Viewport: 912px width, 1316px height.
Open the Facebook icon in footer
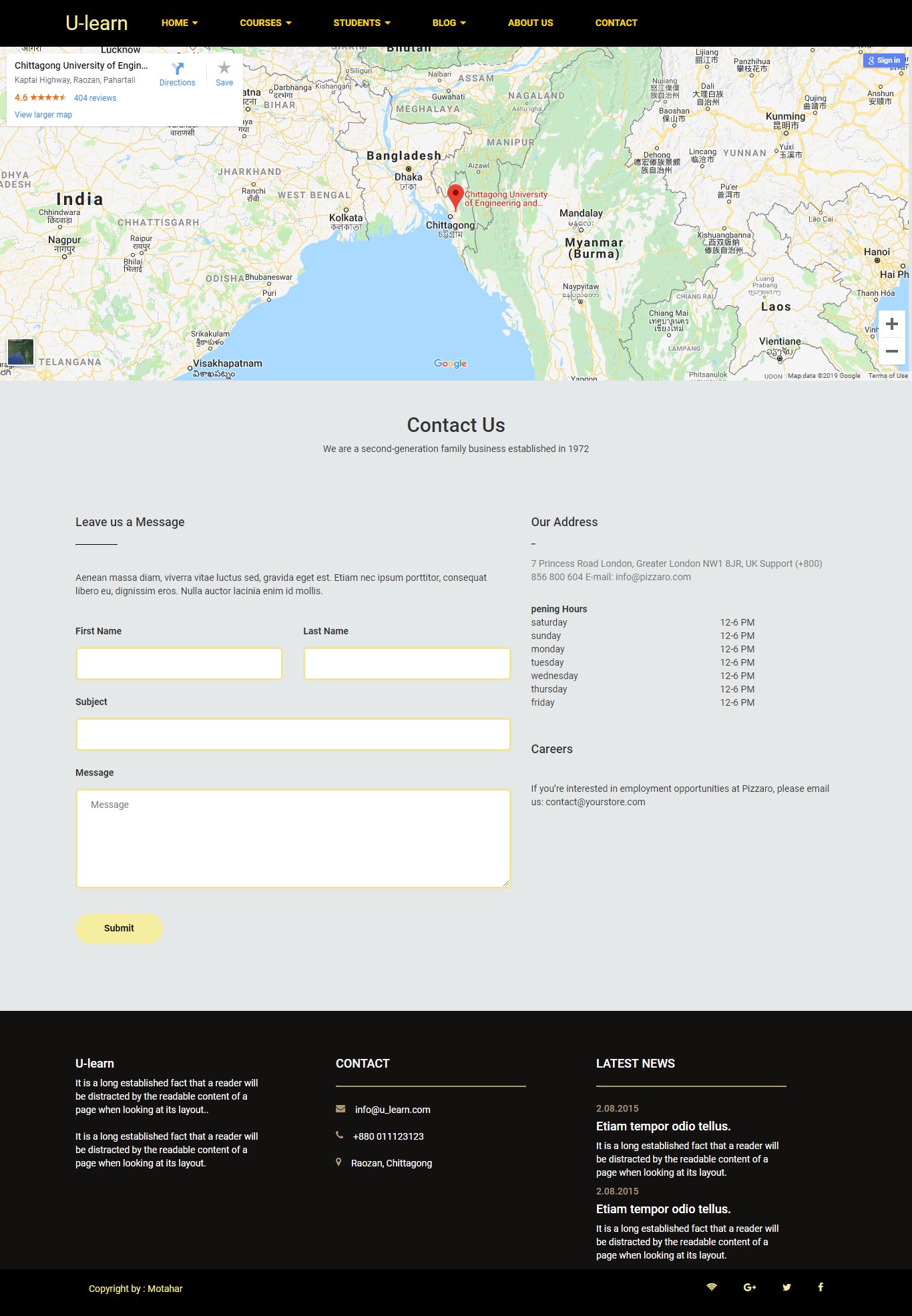[x=821, y=1287]
